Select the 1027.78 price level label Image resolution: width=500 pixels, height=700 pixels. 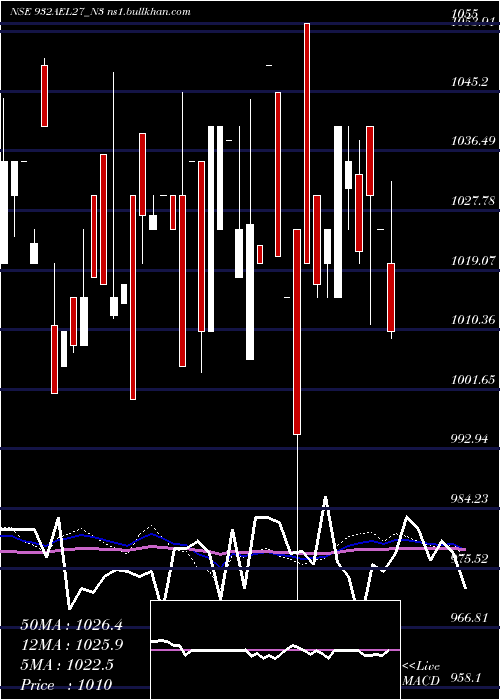tap(473, 201)
